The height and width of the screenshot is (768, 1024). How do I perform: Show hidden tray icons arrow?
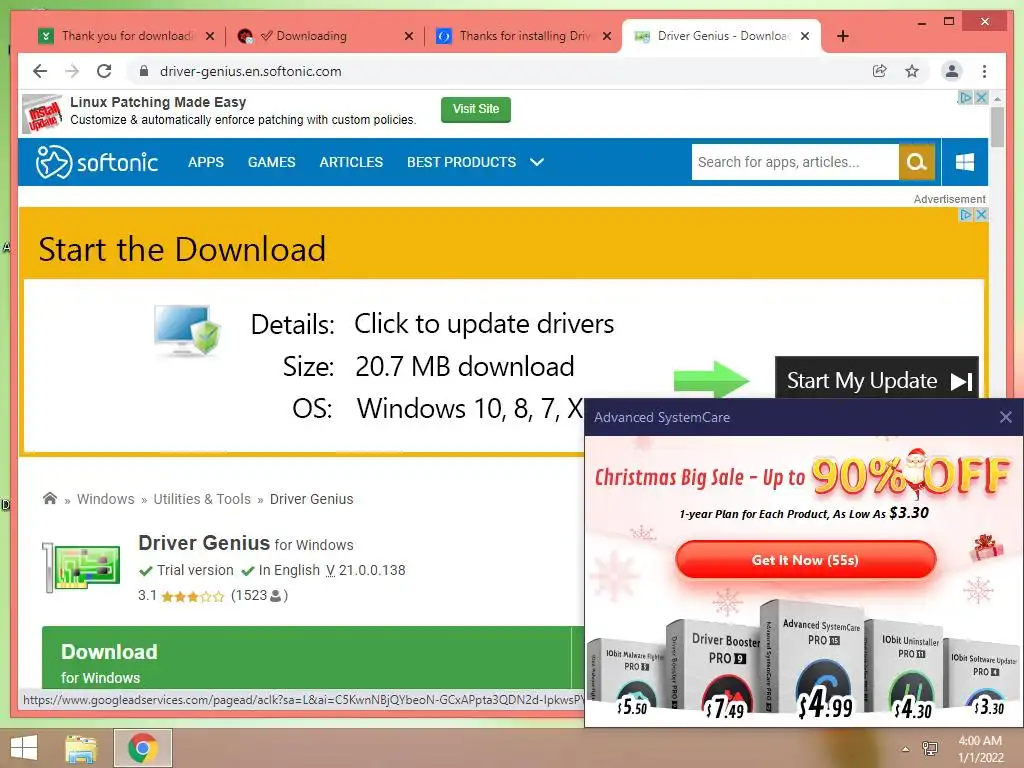click(905, 749)
